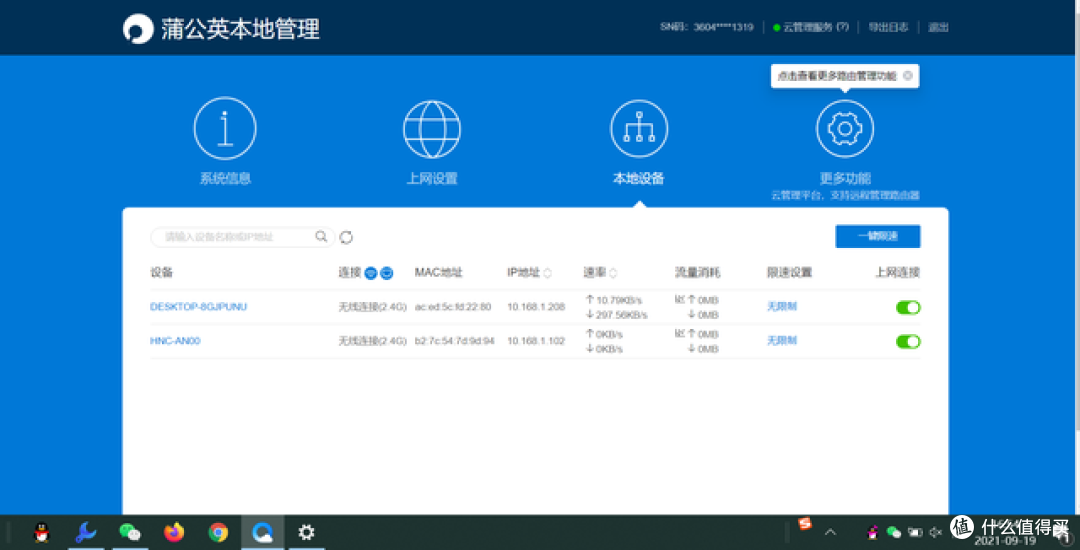Click the MAC地址 column header
Screen dimensions: 1080x550
[439, 273]
